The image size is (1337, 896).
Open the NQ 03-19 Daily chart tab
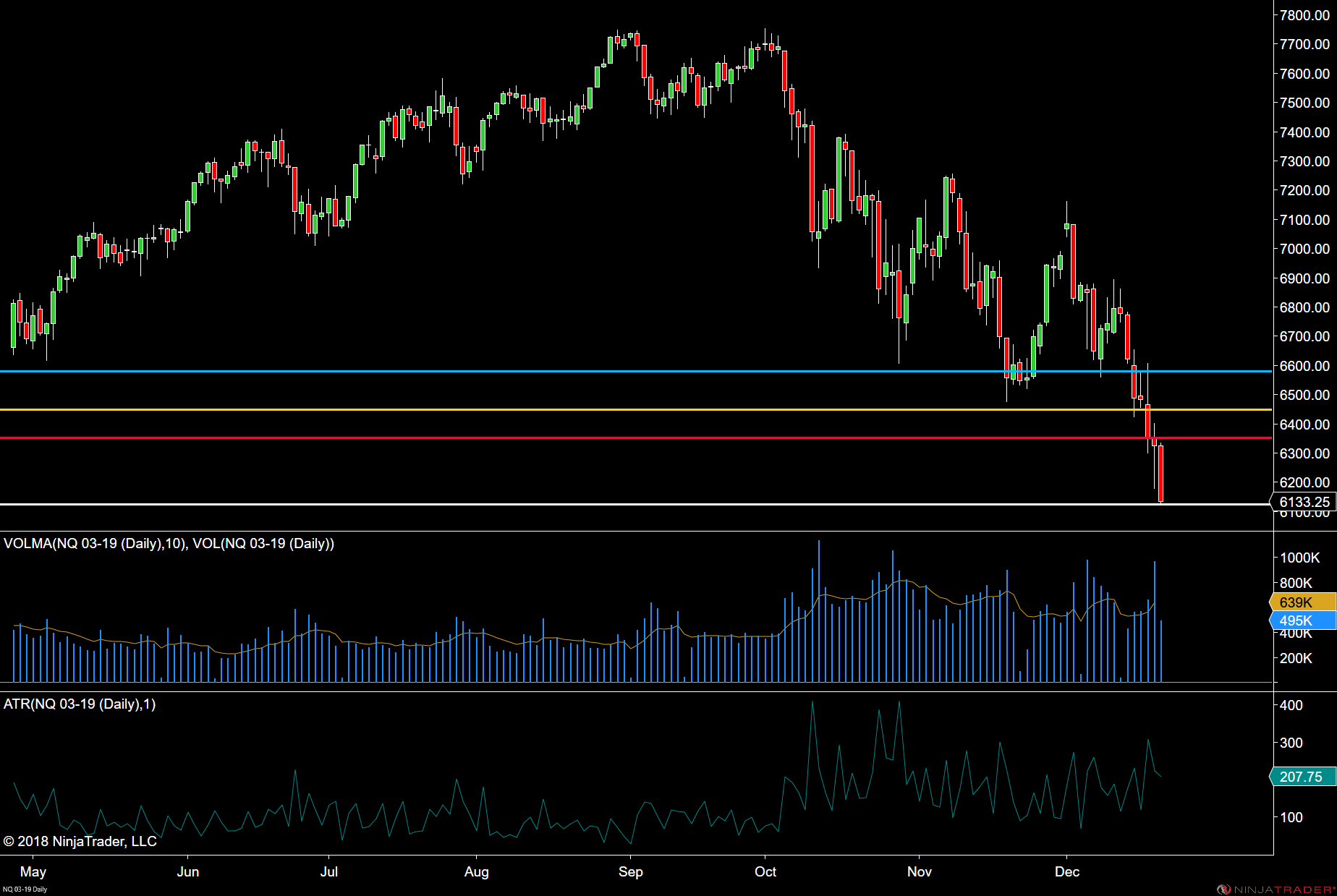pos(25,889)
